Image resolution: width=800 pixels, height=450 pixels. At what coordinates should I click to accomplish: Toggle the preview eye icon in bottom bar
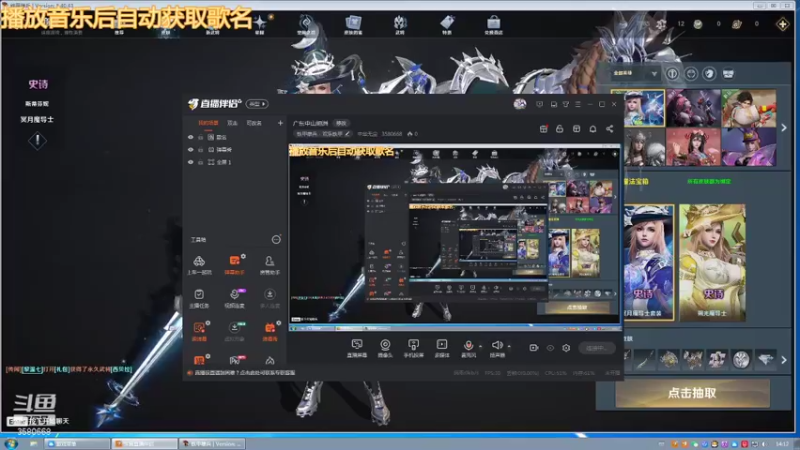click(550, 348)
